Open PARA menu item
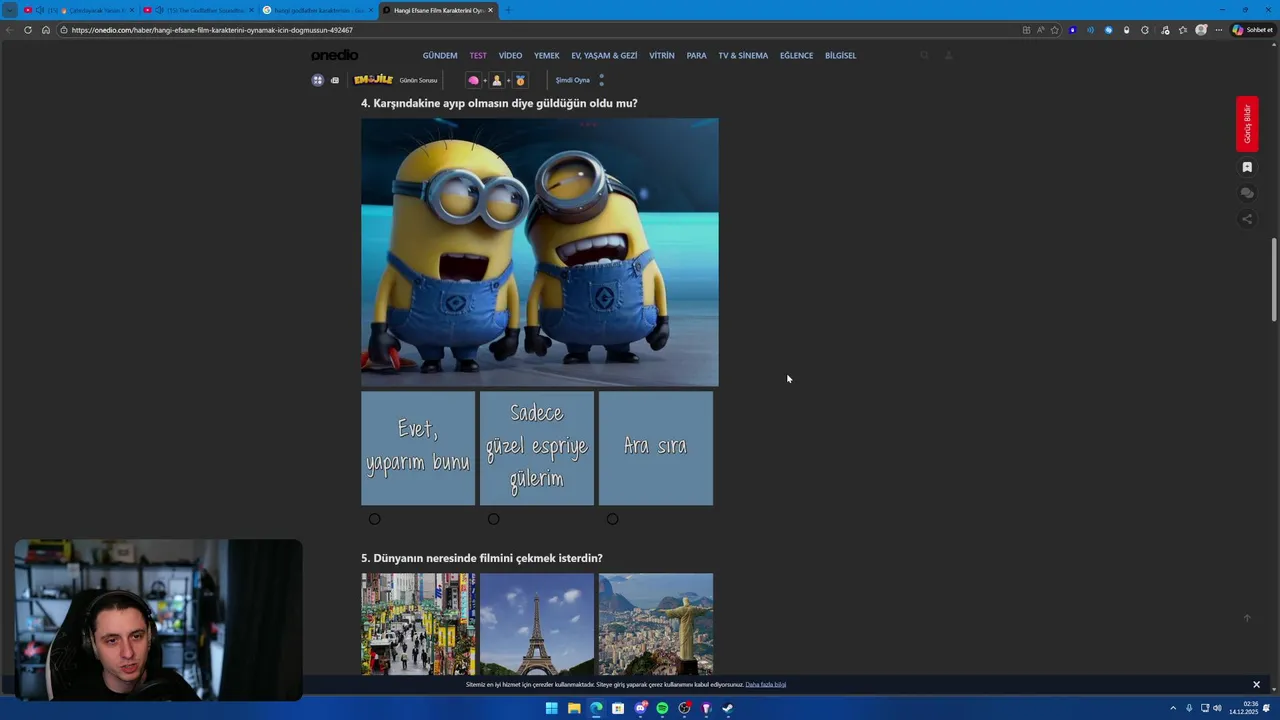 (x=696, y=55)
